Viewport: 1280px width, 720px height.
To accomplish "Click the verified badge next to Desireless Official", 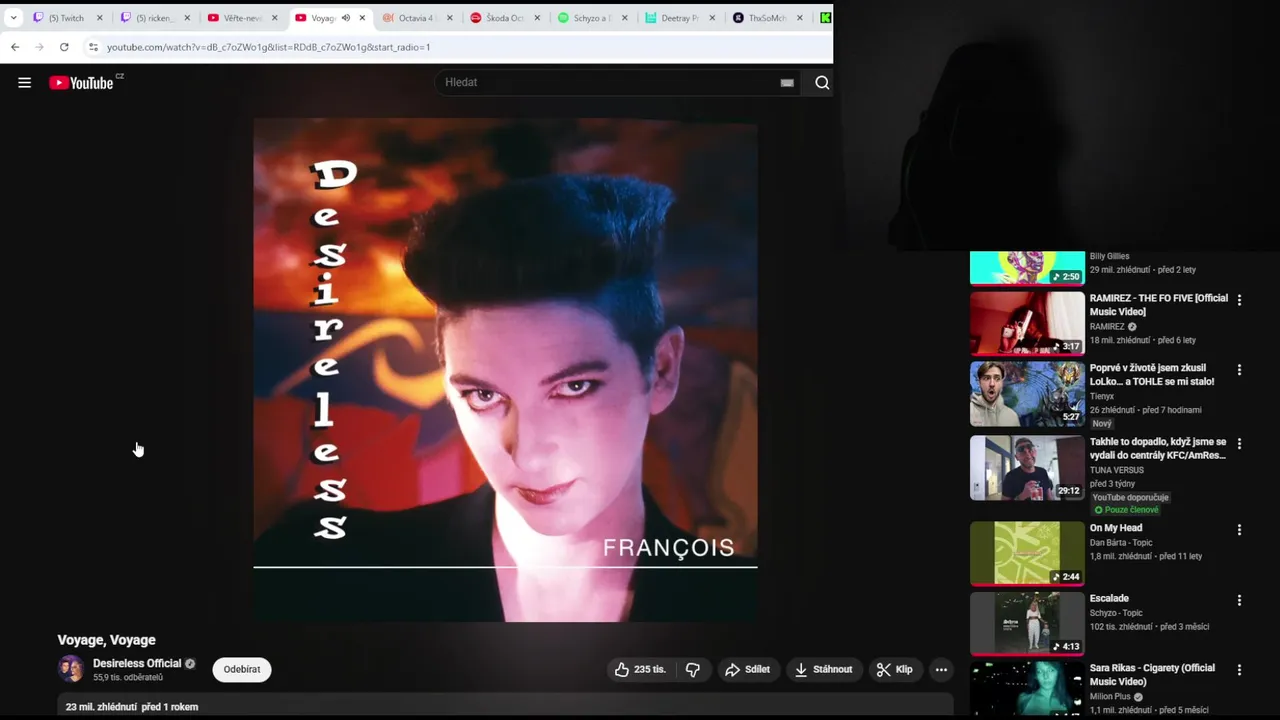I will coord(190,664).
